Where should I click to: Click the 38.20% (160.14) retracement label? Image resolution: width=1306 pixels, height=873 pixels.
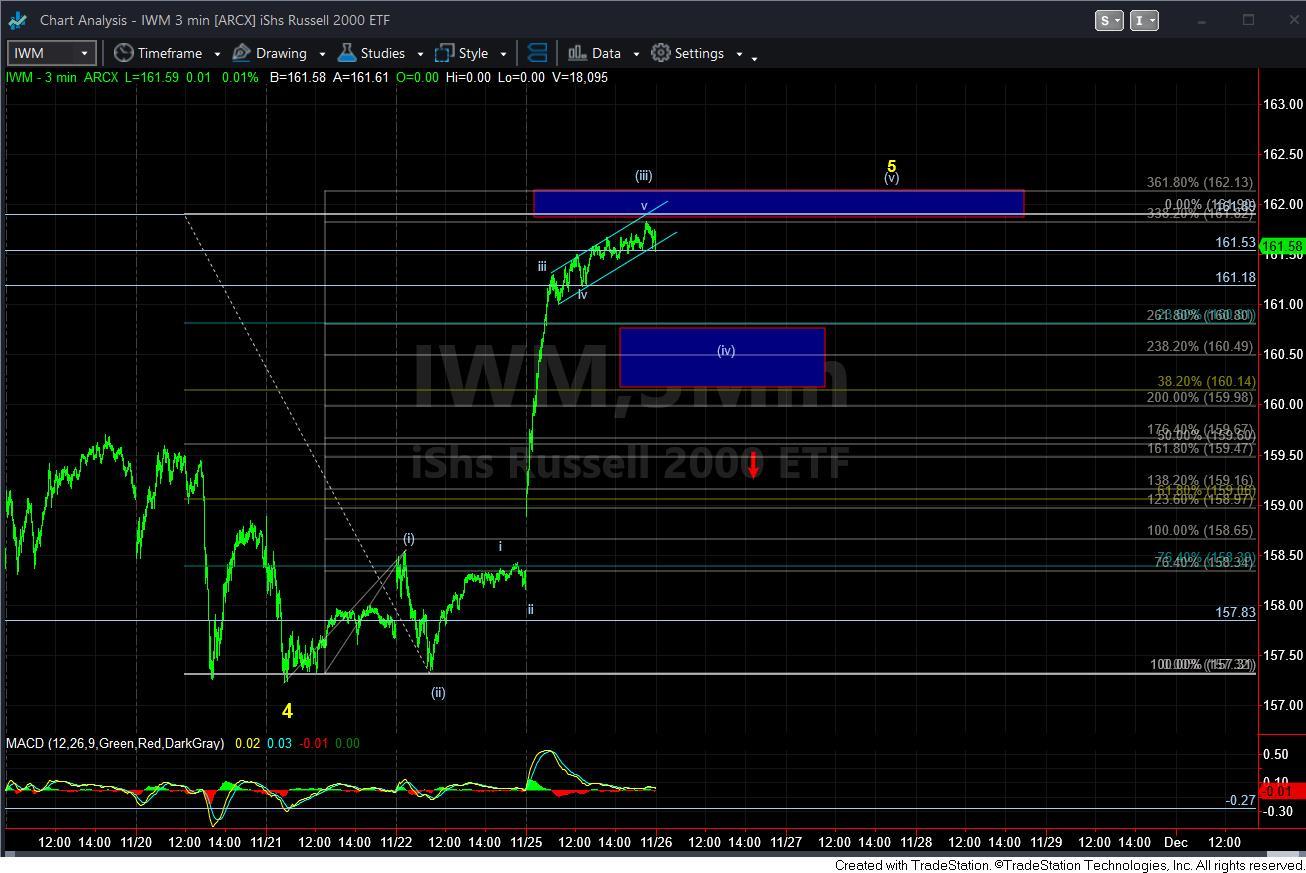pyautogui.click(x=1205, y=382)
